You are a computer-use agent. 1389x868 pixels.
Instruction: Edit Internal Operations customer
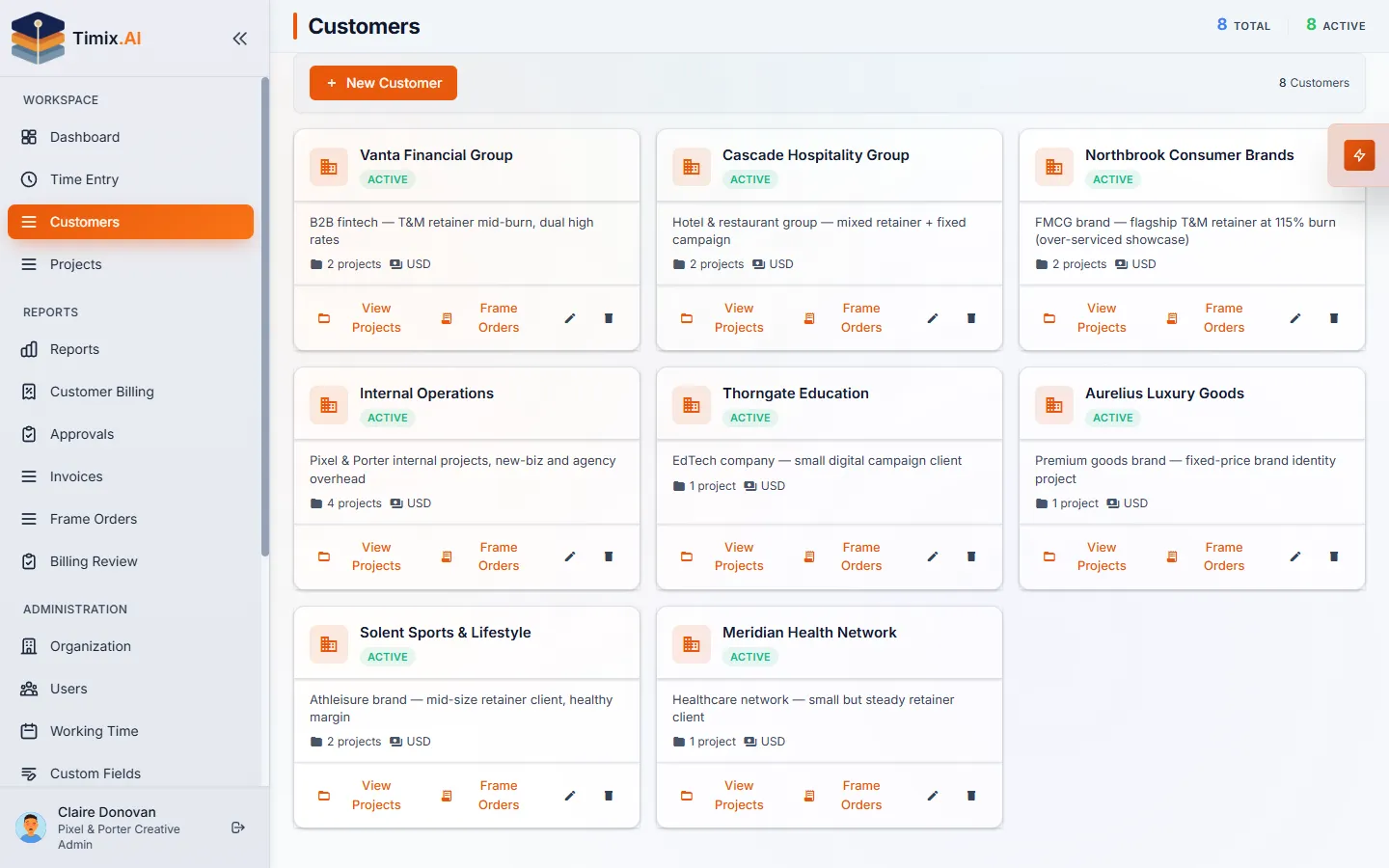pos(570,556)
